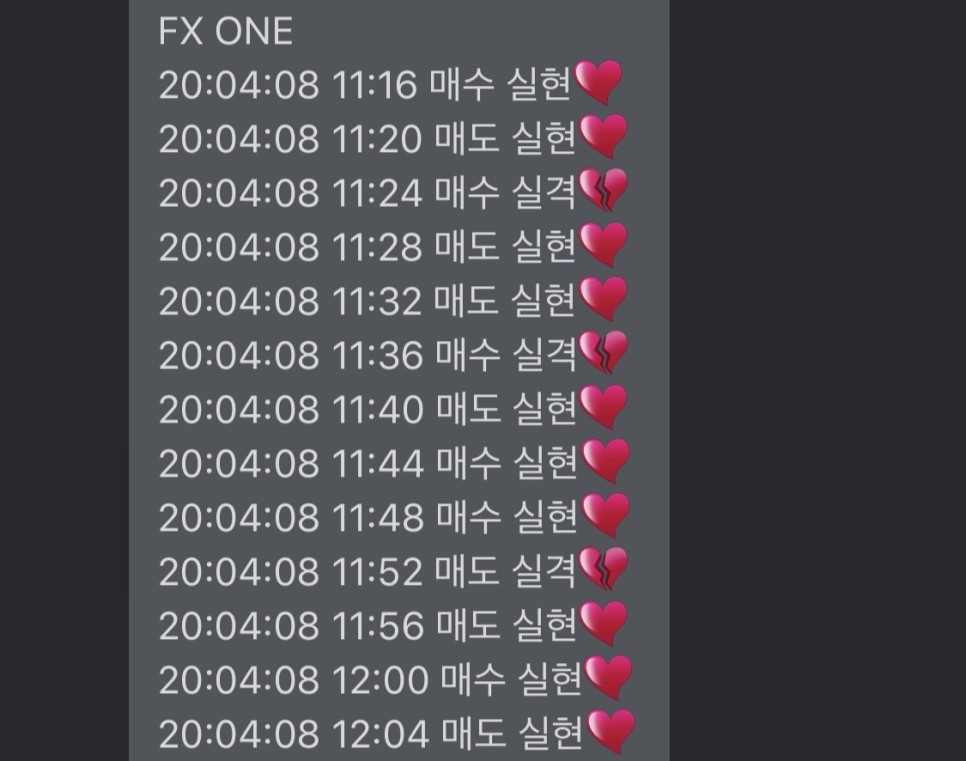Click the heart emoji after 11:44 매수 실현
966x761 pixels.
pos(606,462)
